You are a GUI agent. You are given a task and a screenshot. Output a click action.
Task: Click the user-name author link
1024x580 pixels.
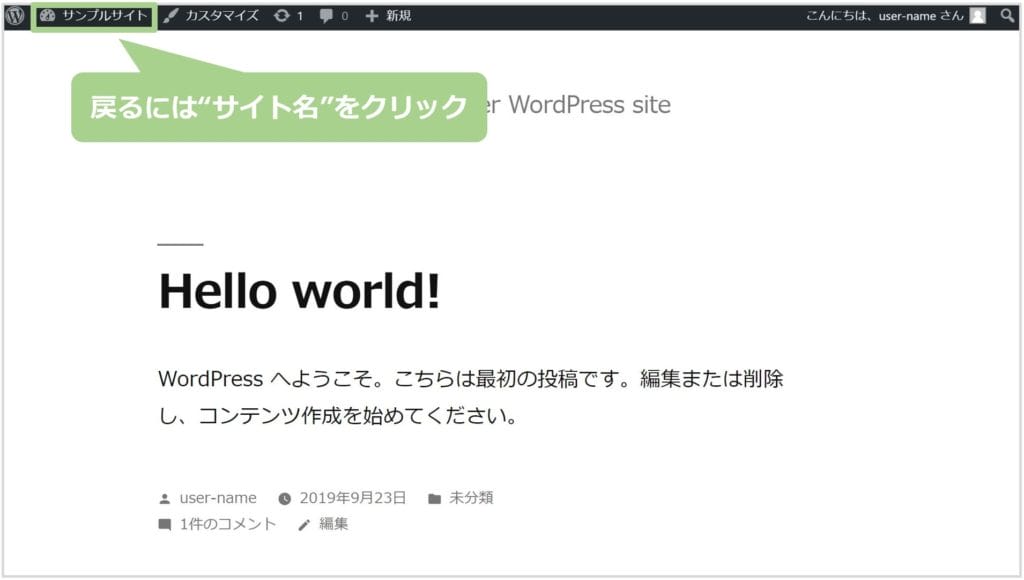[x=218, y=498]
